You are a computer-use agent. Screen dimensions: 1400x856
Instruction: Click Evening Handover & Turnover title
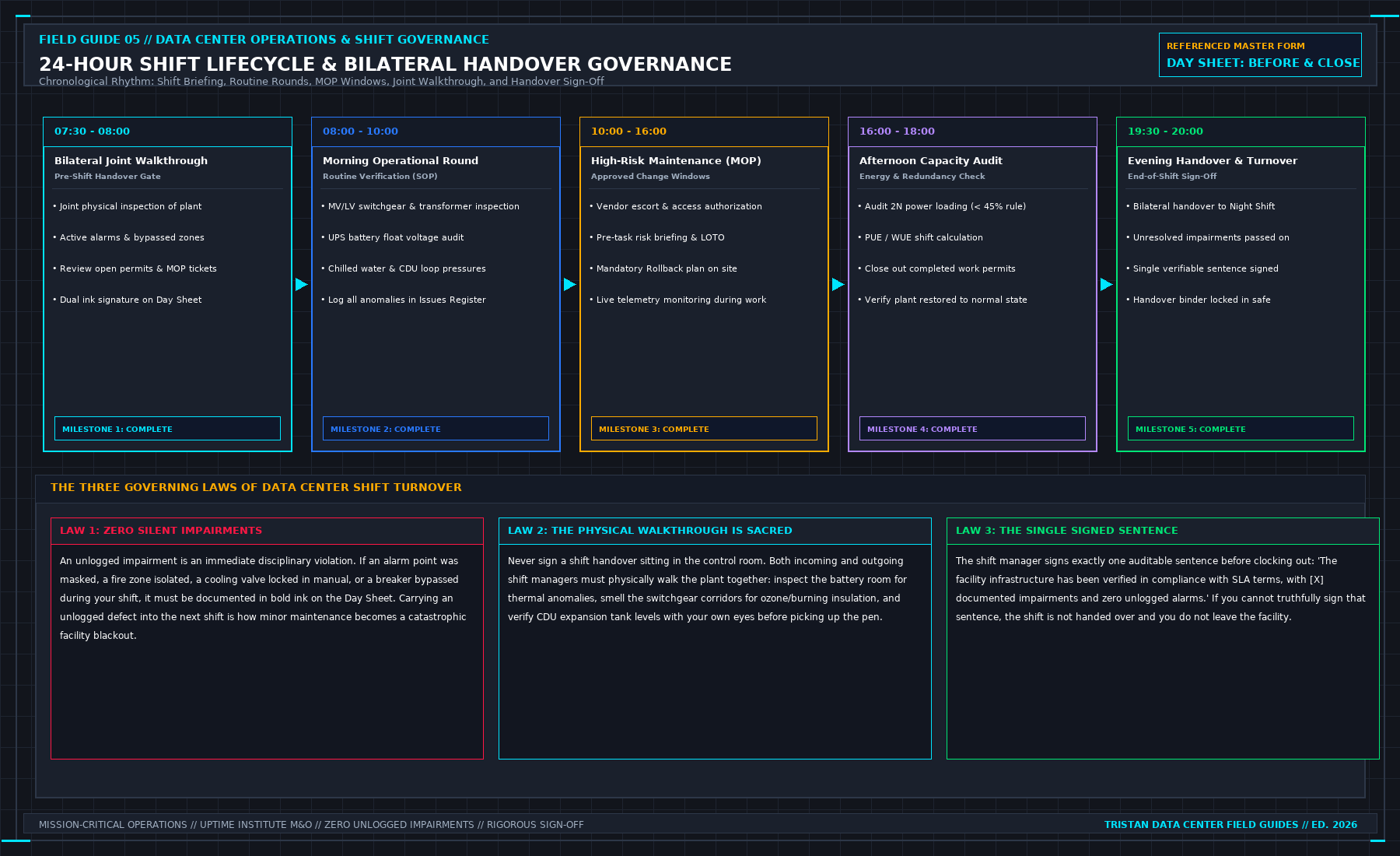pos(1213,160)
